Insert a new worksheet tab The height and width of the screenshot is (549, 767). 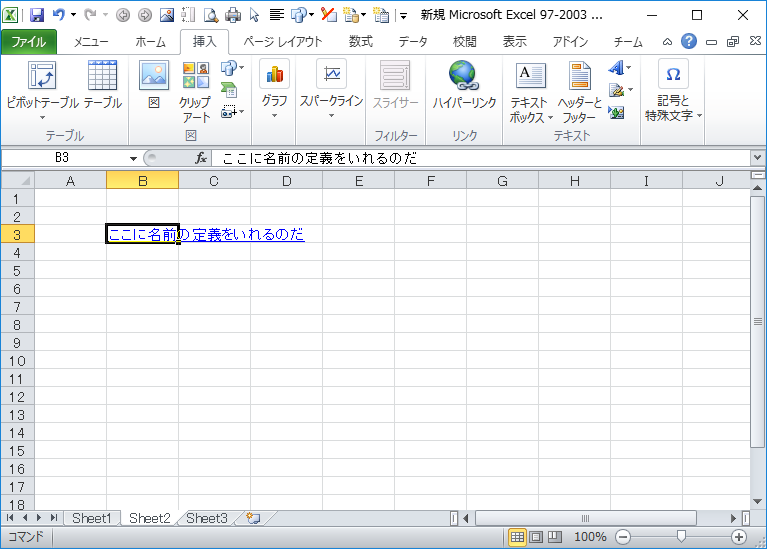pos(253,518)
